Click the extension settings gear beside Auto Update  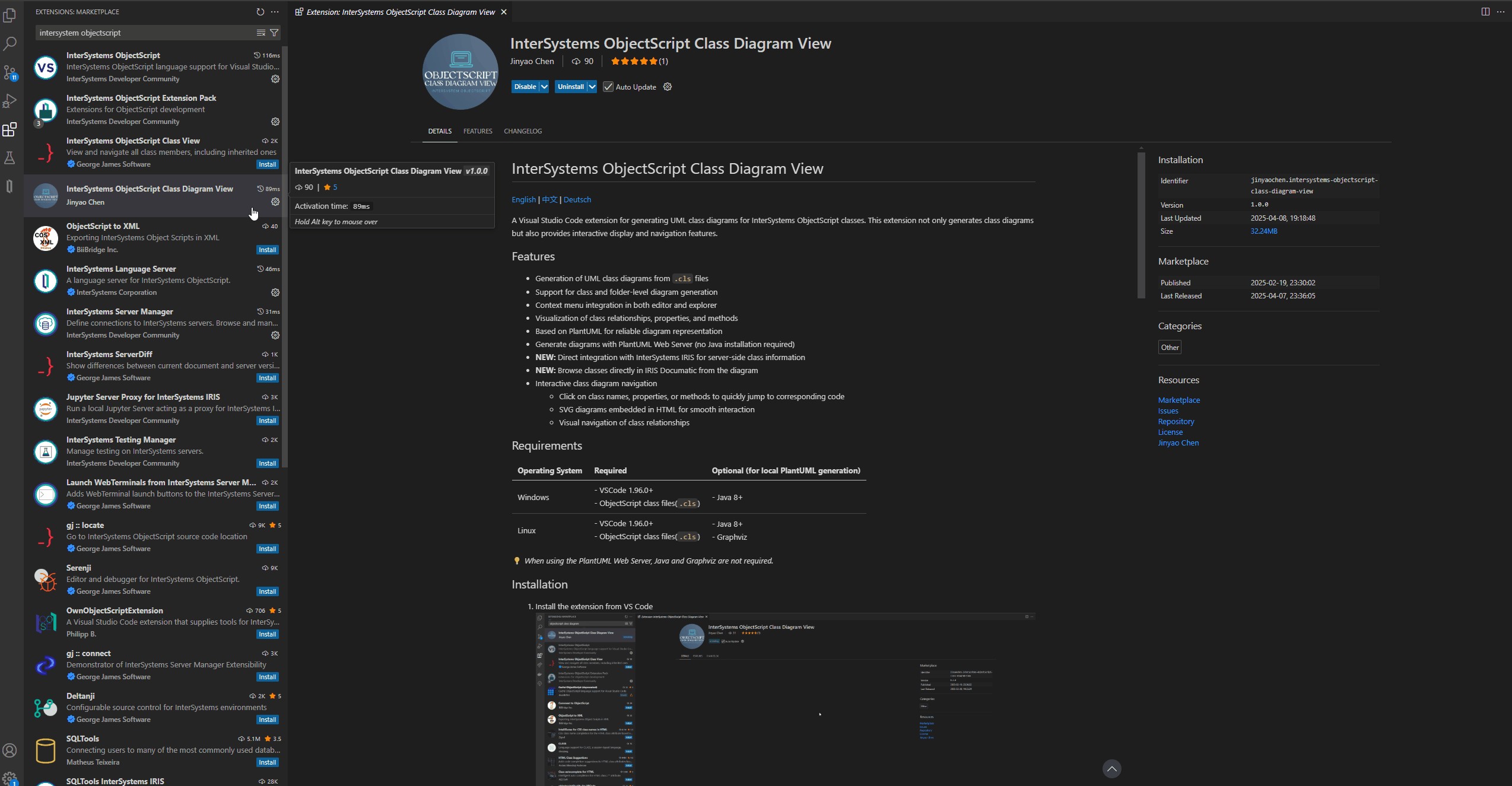pyautogui.click(x=667, y=87)
